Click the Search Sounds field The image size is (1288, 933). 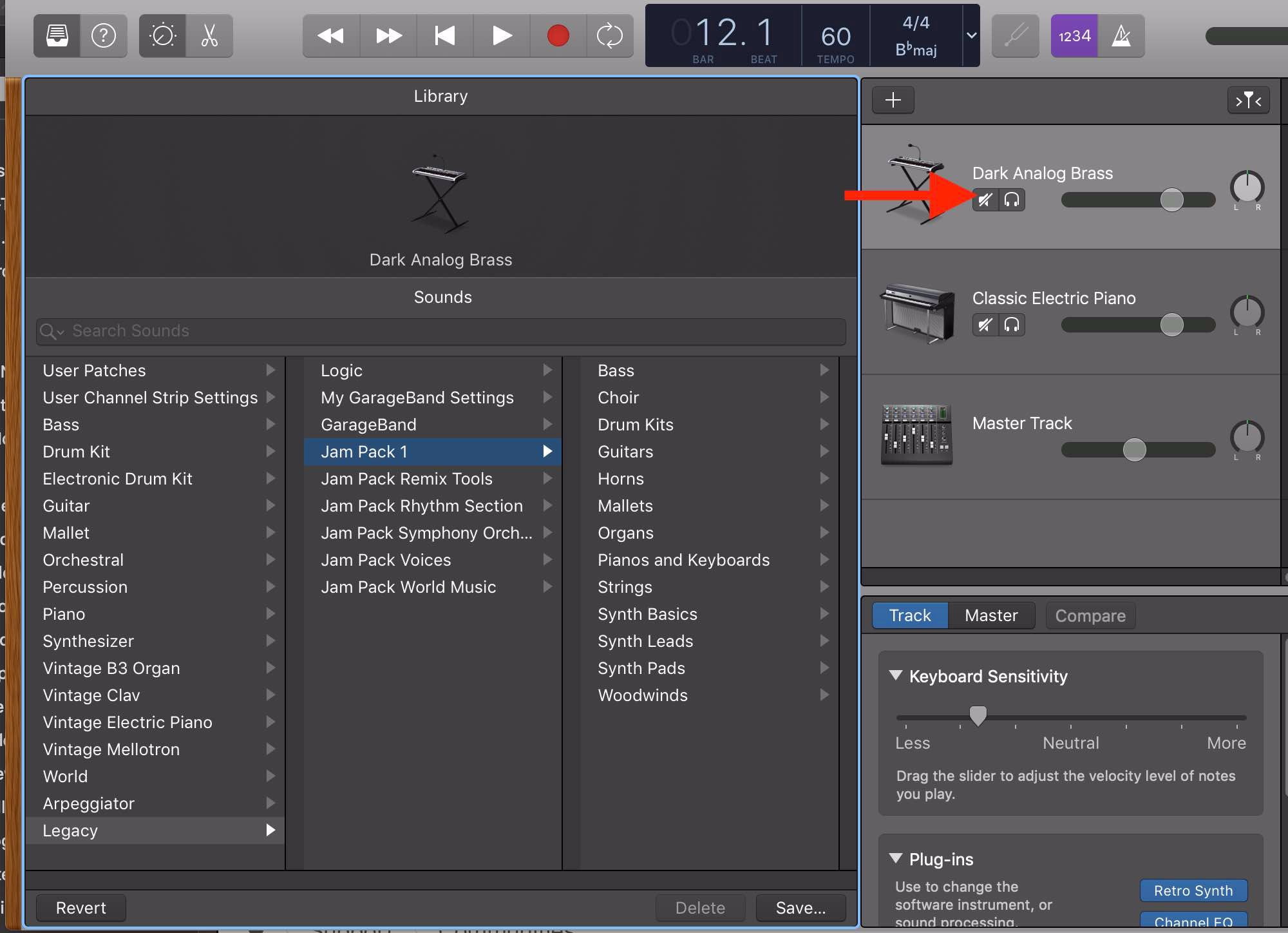[x=441, y=331]
